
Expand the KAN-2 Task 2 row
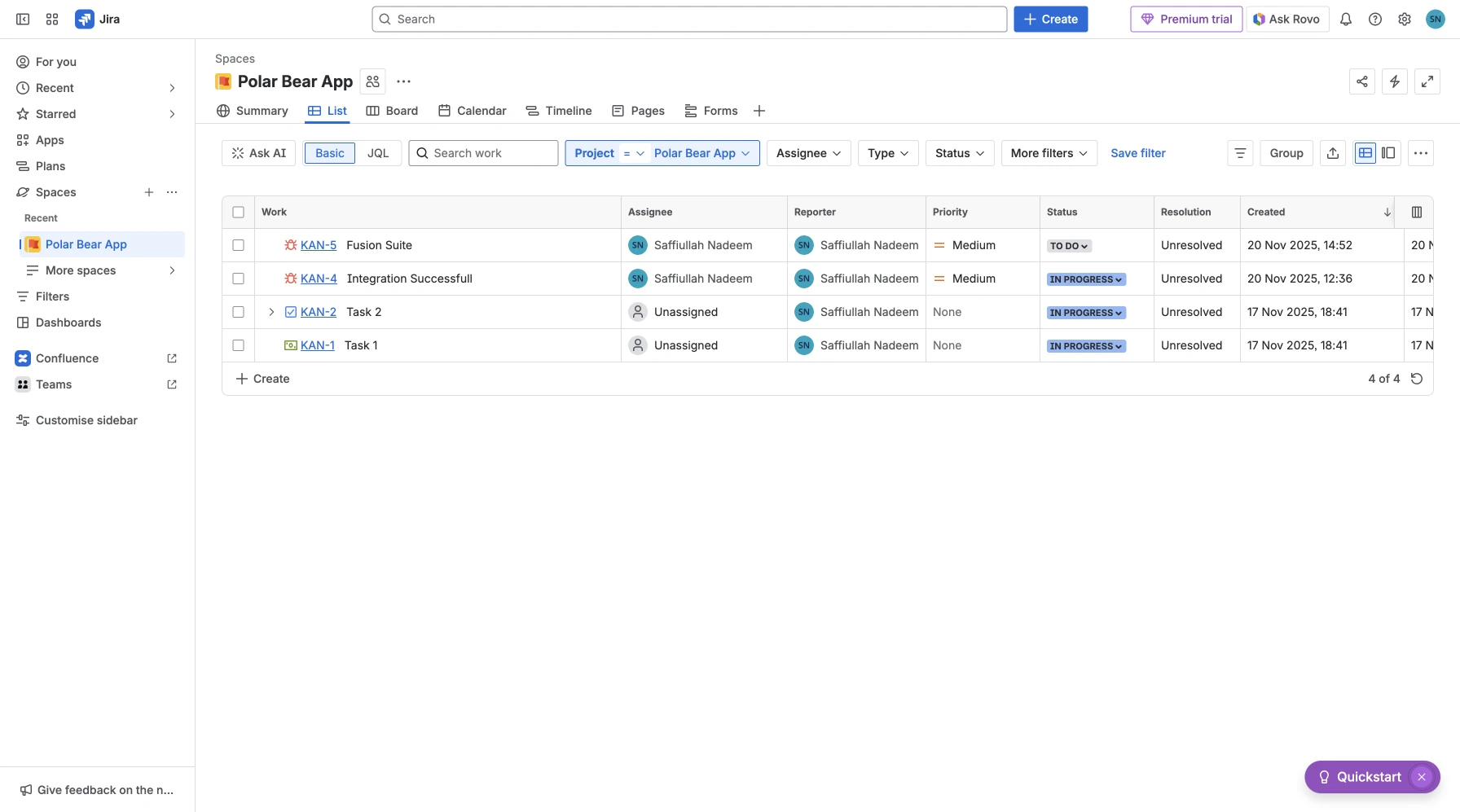pyautogui.click(x=271, y=312)
